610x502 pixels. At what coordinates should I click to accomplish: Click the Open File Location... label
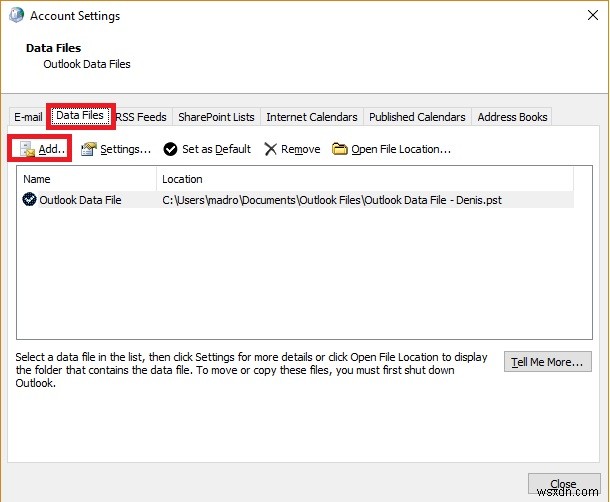(401, 149)
